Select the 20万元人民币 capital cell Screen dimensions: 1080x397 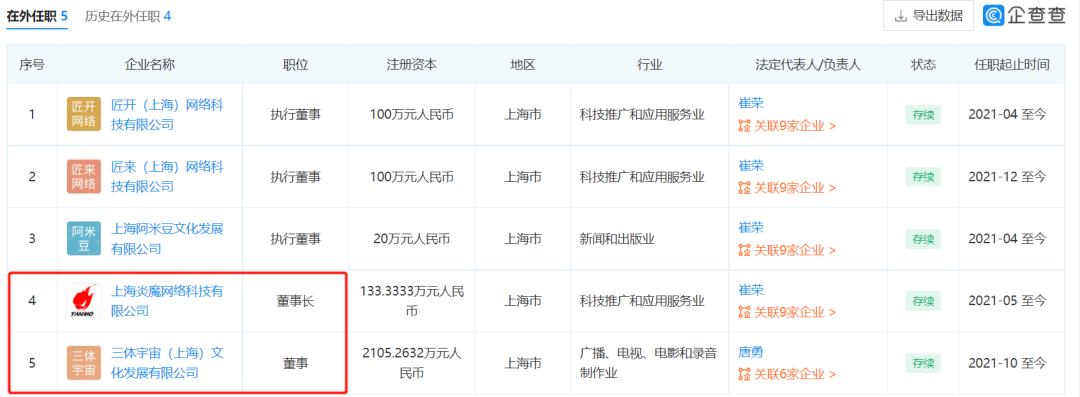[x=412, y=239]
